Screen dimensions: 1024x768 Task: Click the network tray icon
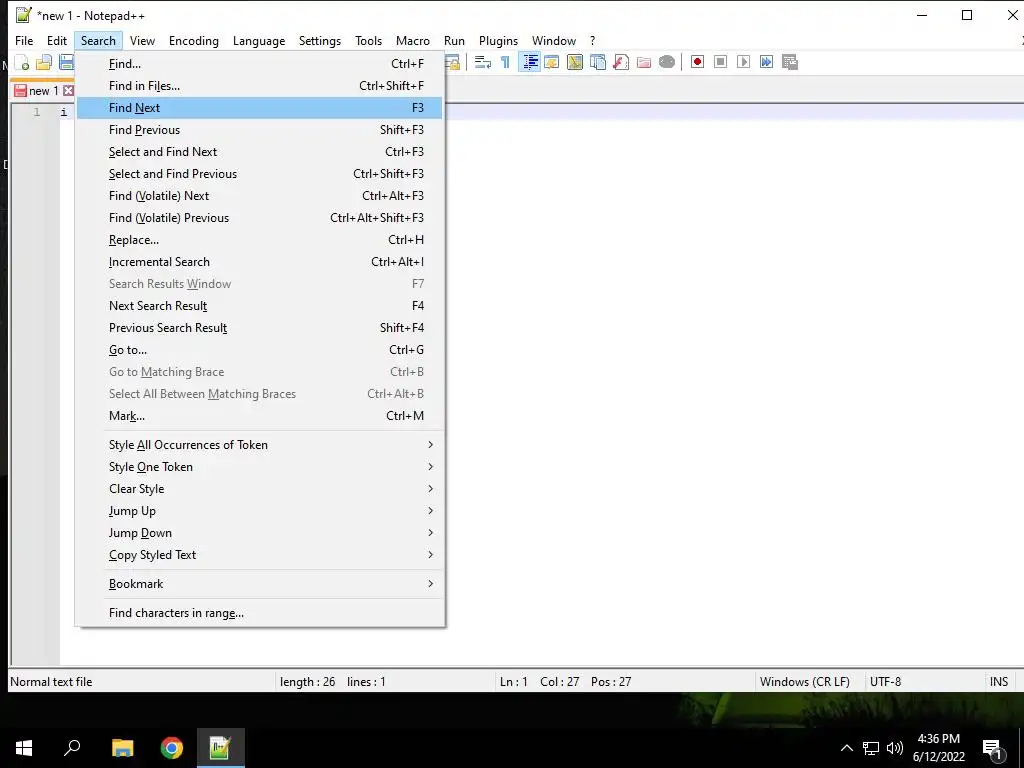click(871, 748)
